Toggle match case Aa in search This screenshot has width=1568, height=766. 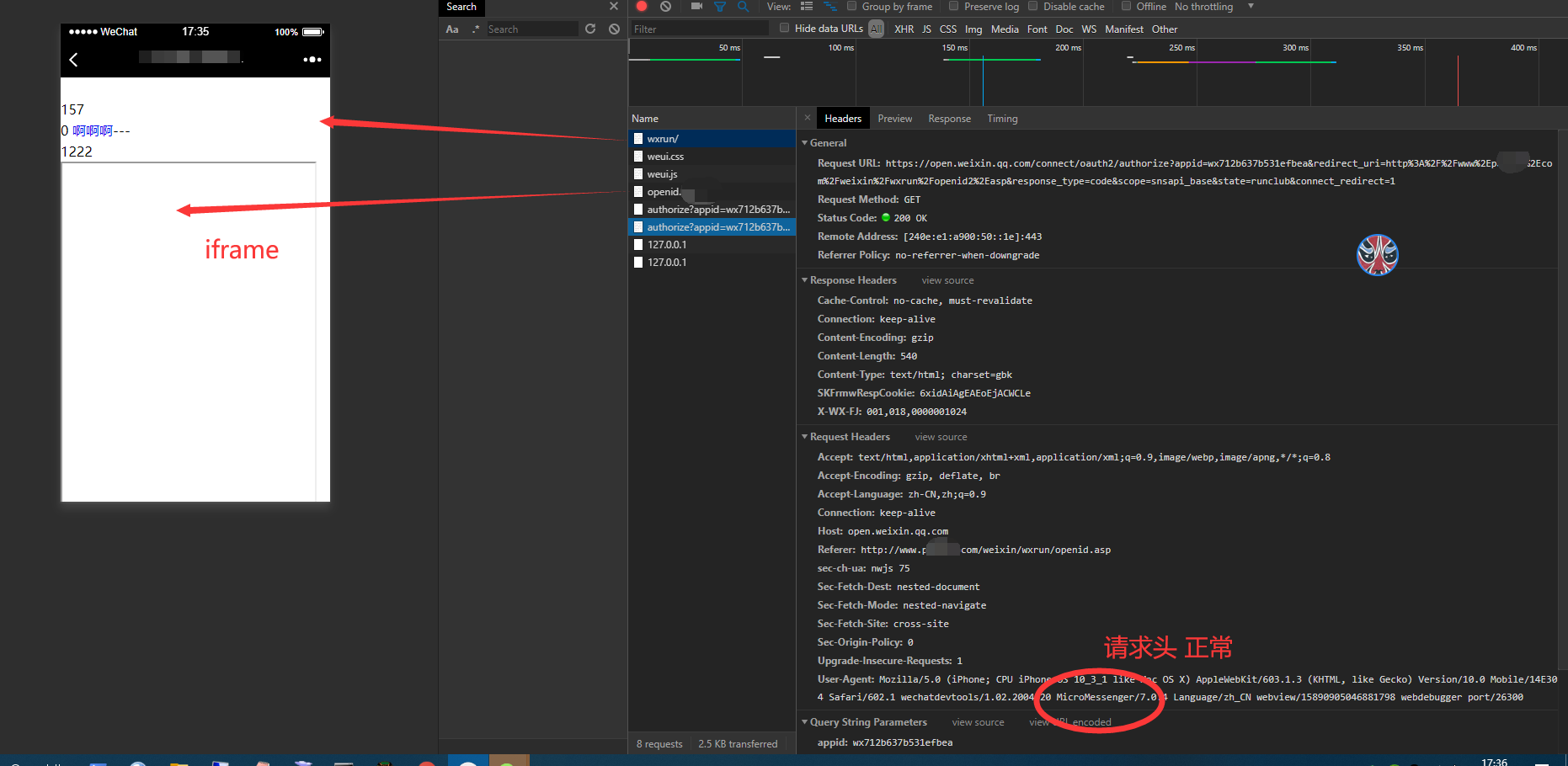click(452, 29)
